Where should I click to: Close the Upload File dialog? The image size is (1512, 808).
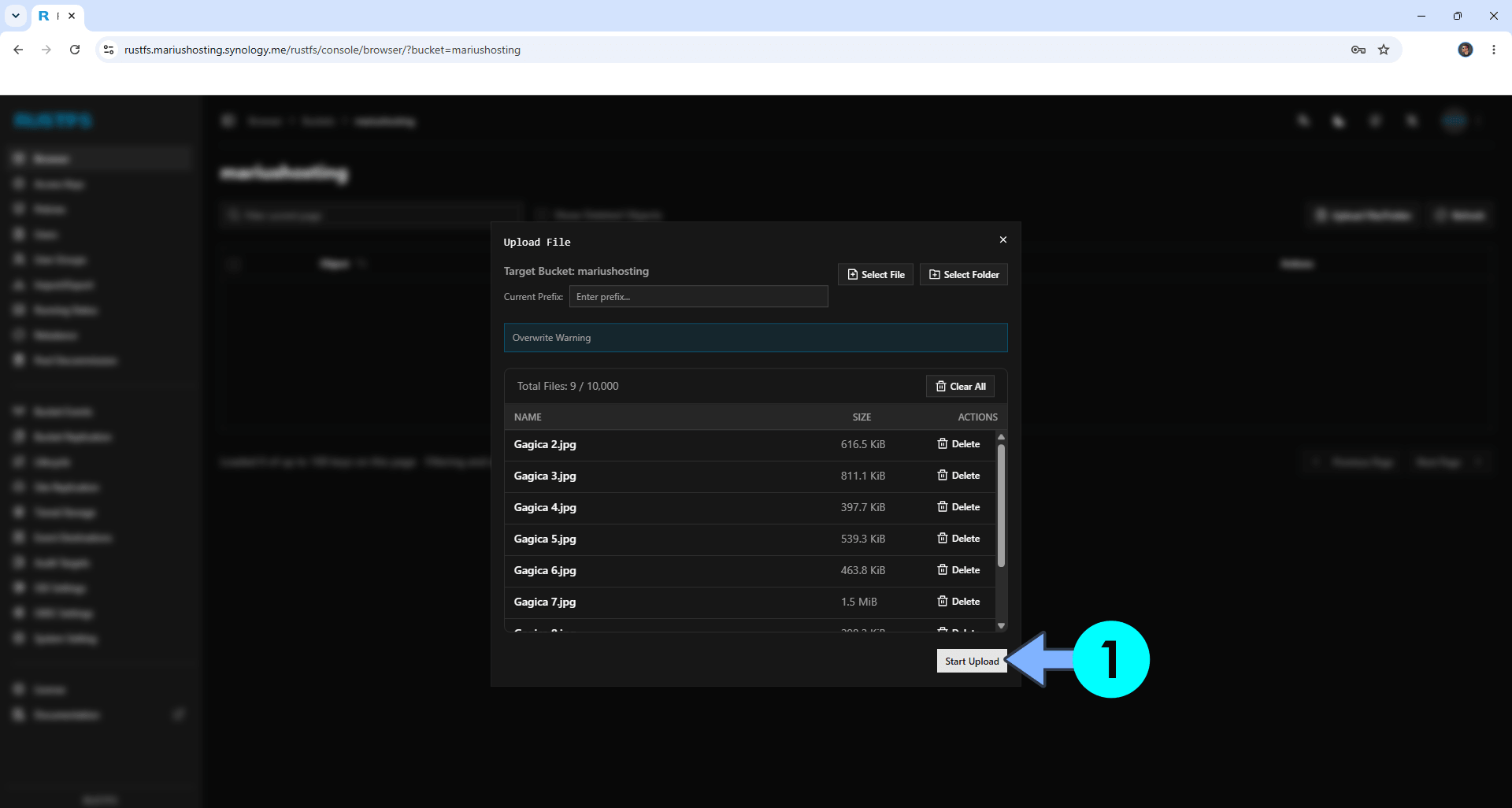tap(1002, 239)
